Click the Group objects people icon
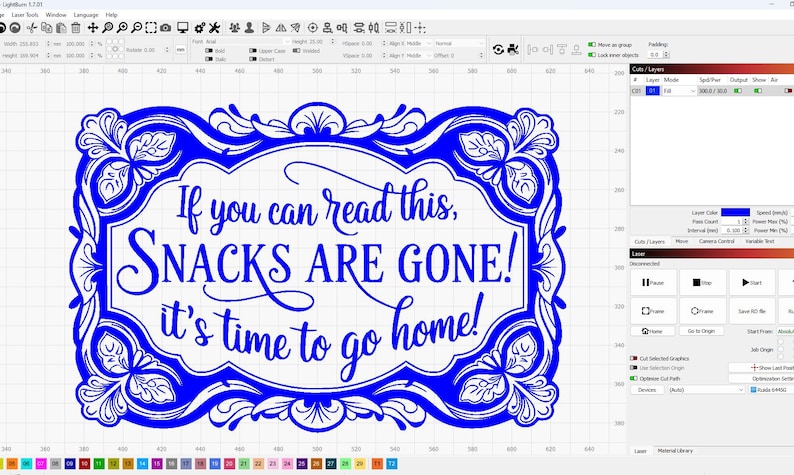This screenshot has height=475, width=794. (x=234, y=28)
